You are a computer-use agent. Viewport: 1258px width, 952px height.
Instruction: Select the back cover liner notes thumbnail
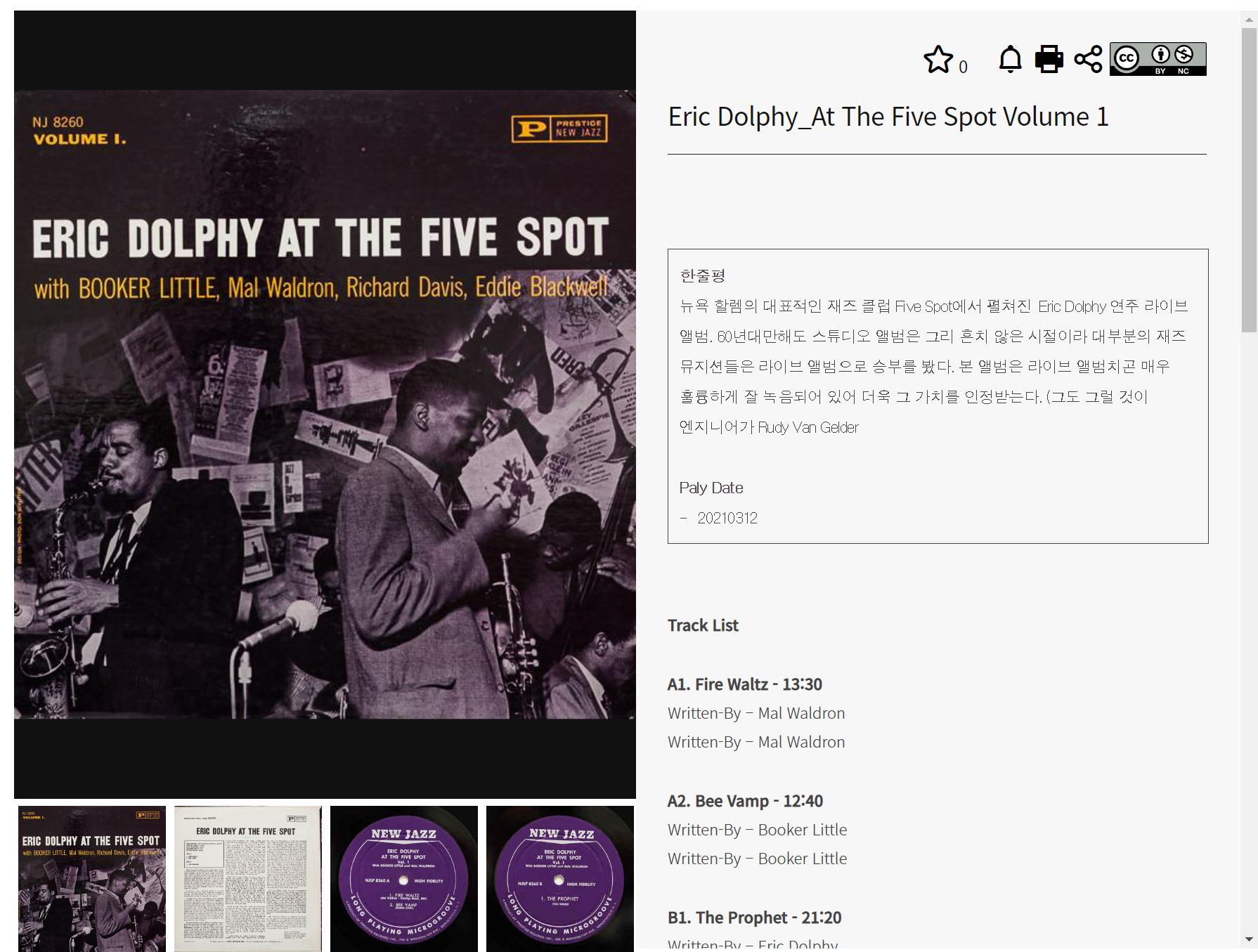pyautogui.click(x=248, y=879)
